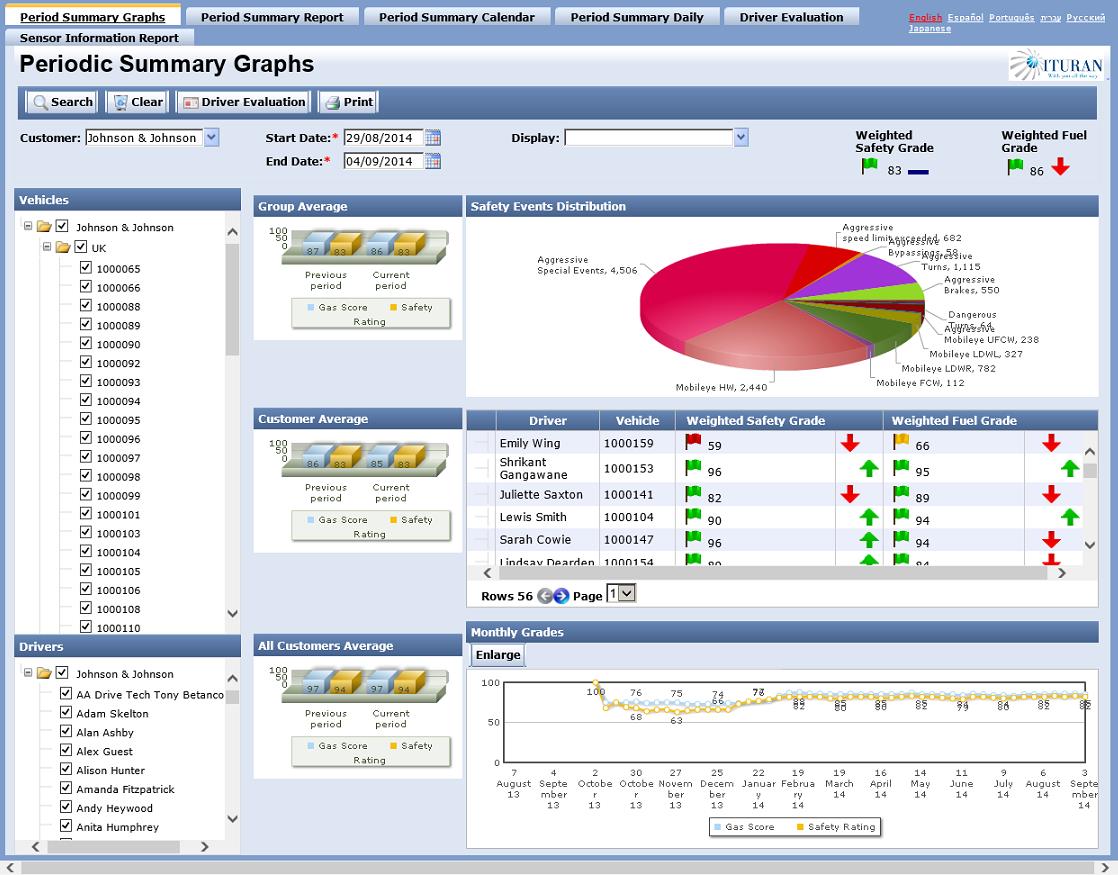Click Emily Wing's red safety flag
Image resolution: width=1118 pixels, height=875 pixels.
point(693,442)
